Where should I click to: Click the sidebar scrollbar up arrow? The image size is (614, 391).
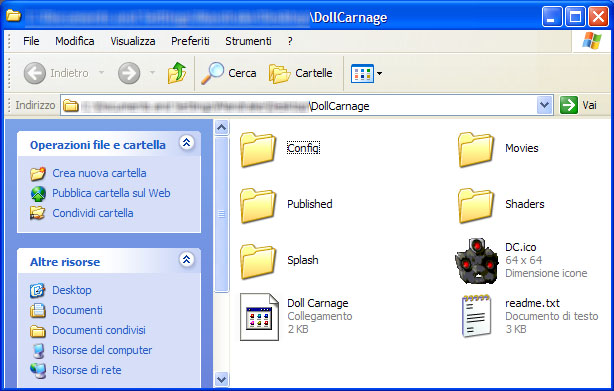tap(222, 127)
